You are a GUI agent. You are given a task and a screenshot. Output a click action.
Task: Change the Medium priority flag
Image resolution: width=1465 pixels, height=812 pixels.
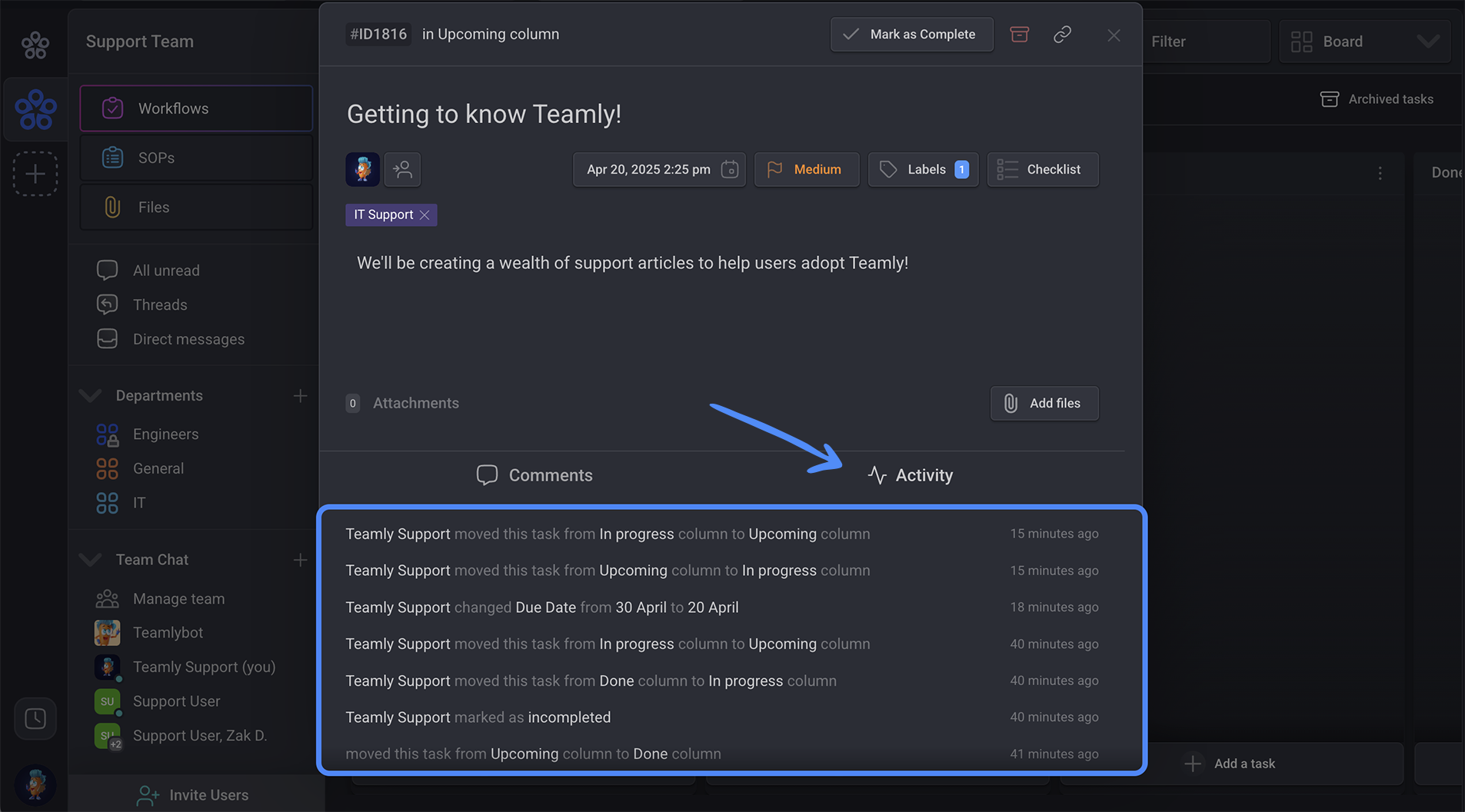pos(807,169)
